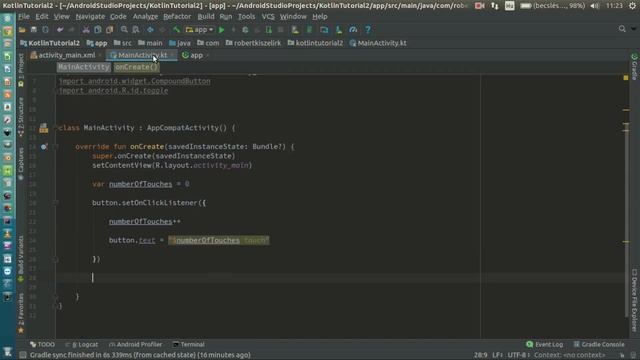Viewport: 640px width, 360px height.
Task: Open the File menu
Action: 24,17
